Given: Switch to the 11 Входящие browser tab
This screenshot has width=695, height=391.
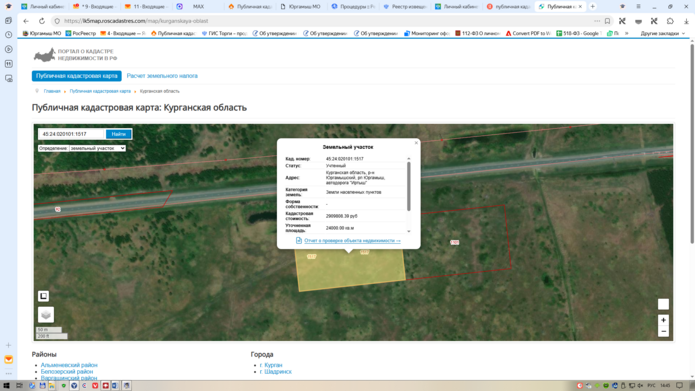Looking at the screenshot, I should pos(146,6).
